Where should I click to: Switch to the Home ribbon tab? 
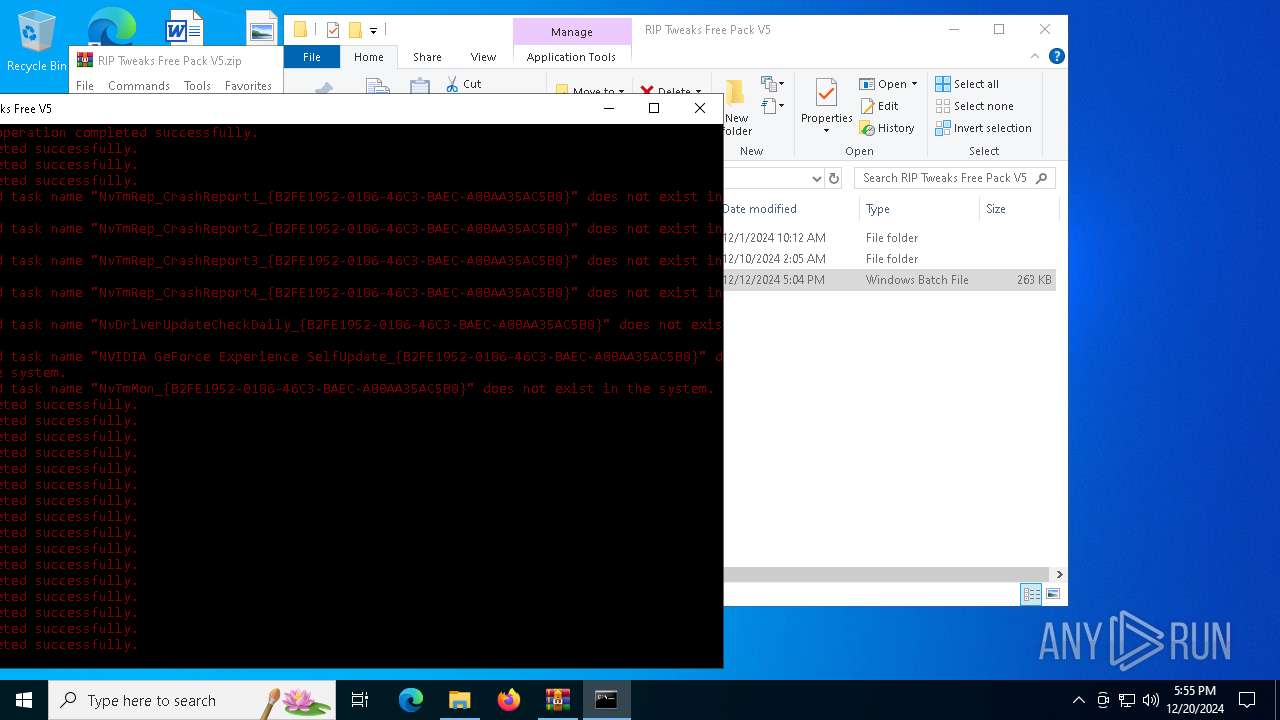point(368,57)
